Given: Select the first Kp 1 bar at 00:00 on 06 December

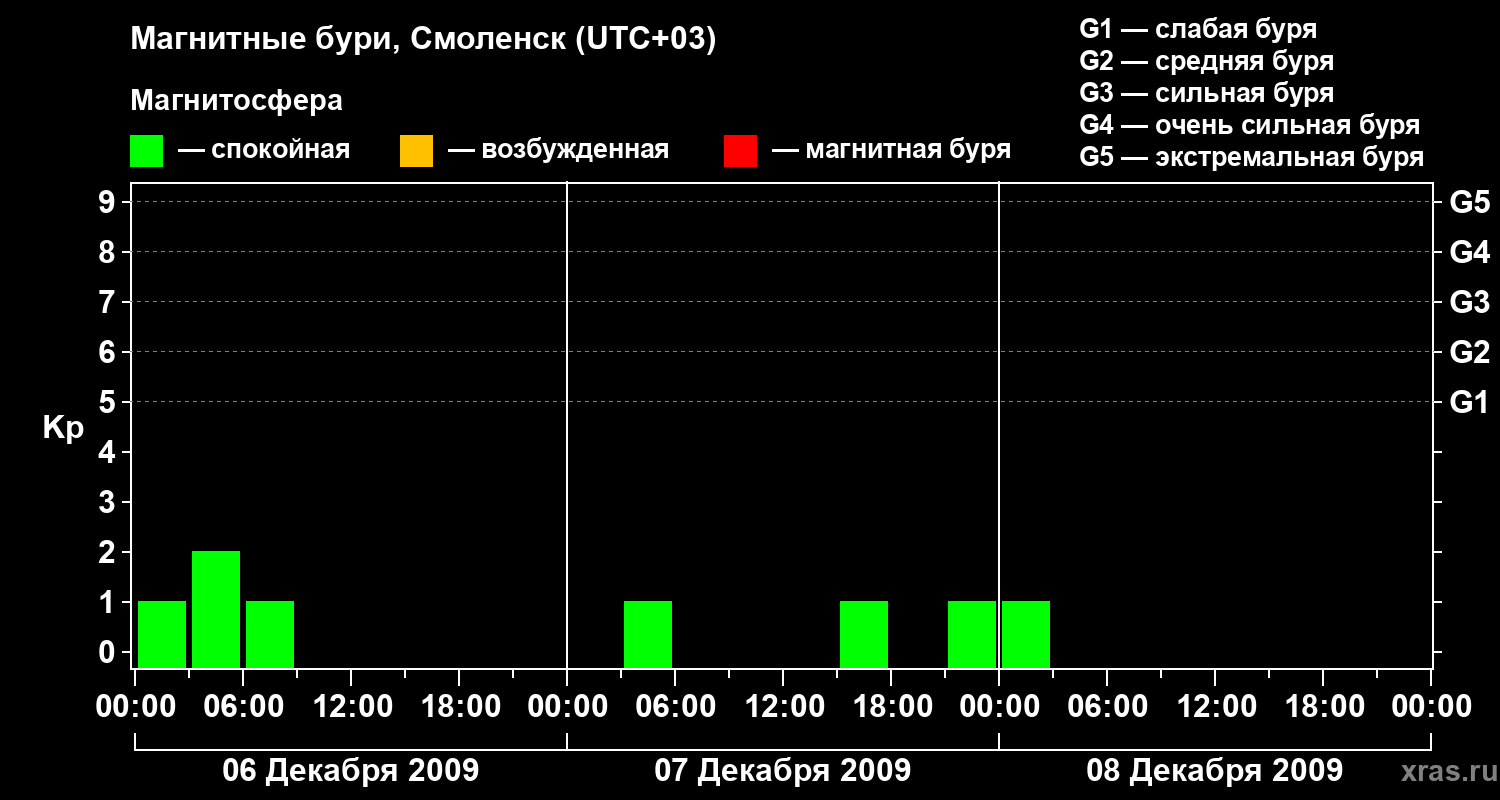Looking at the screenshot, I should click(162, 634).
